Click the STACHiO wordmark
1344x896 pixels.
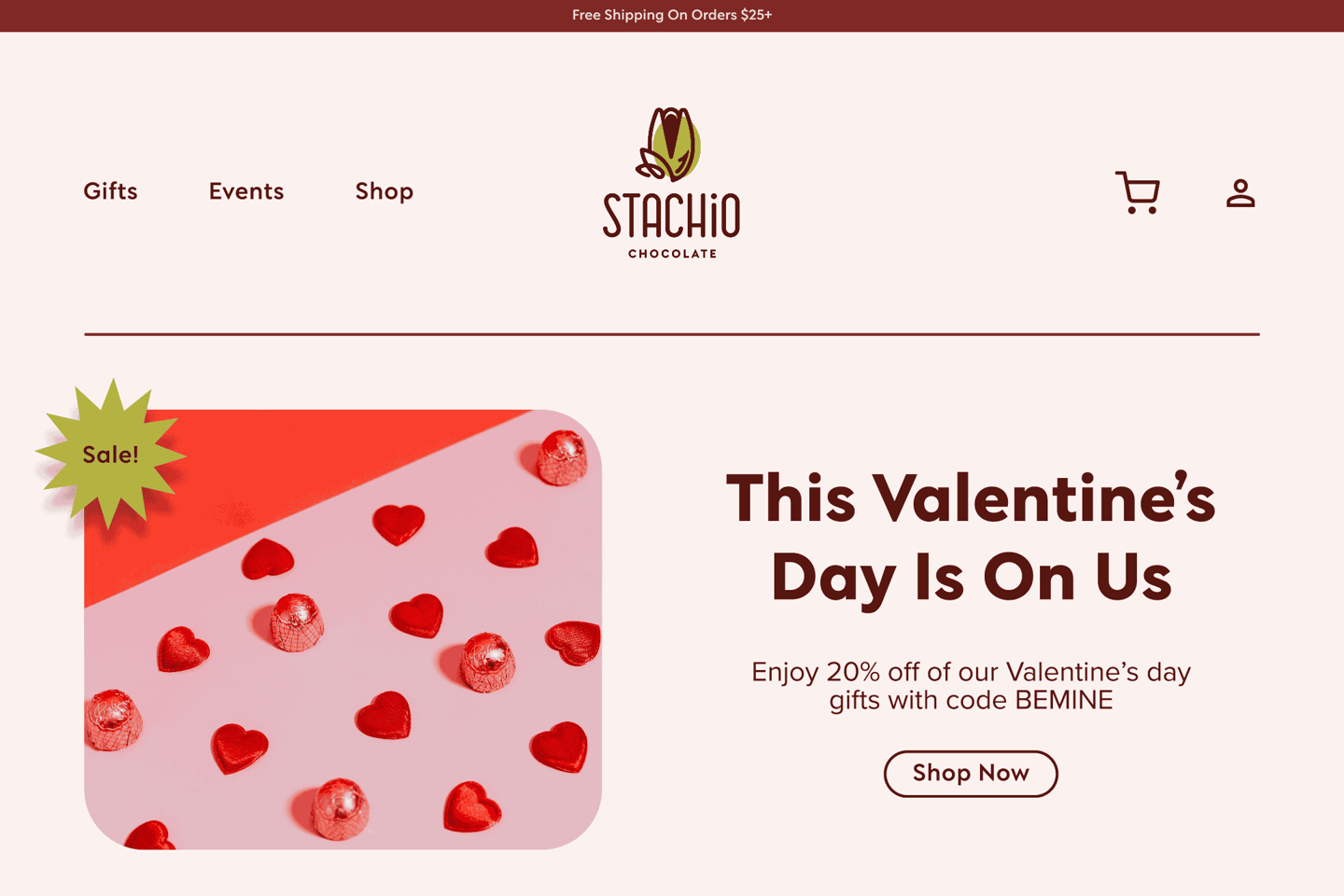671,216
